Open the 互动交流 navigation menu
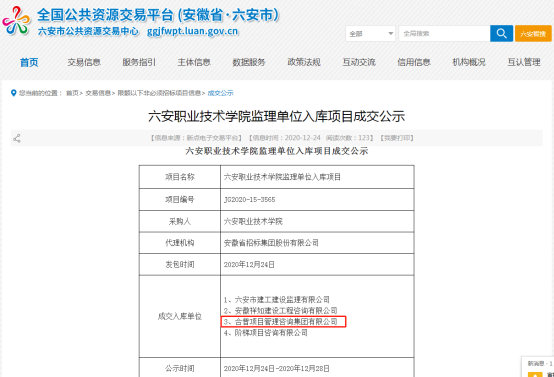The image size is (554, 377). (359, 63)
